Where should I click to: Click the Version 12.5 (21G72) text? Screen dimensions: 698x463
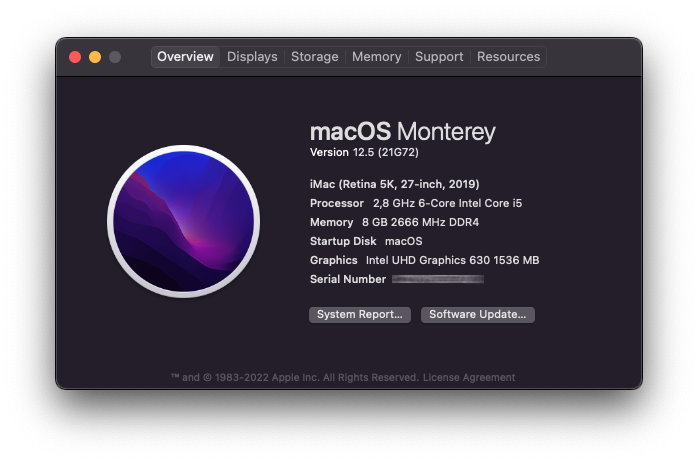(x=364, y=152)
